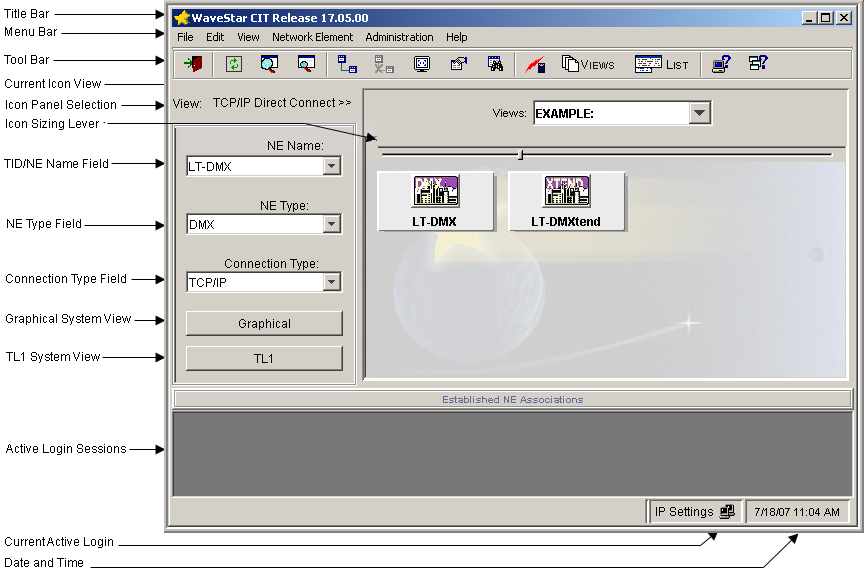The height and width of the screenshot is (576, 864).
Task: Open the Administration menu
Action: click(x=399, y=37)
